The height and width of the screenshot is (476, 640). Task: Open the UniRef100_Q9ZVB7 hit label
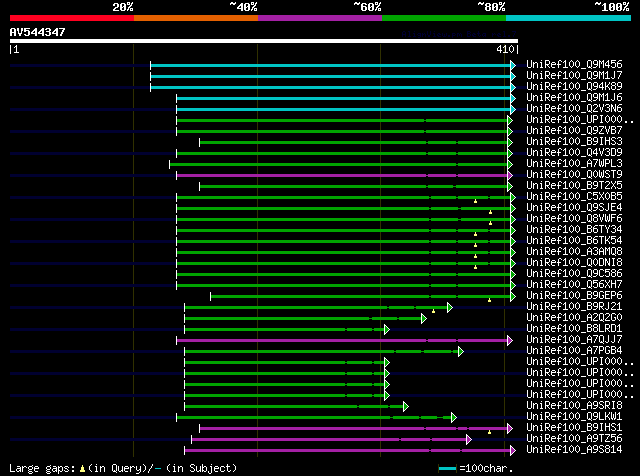point(574,131)
